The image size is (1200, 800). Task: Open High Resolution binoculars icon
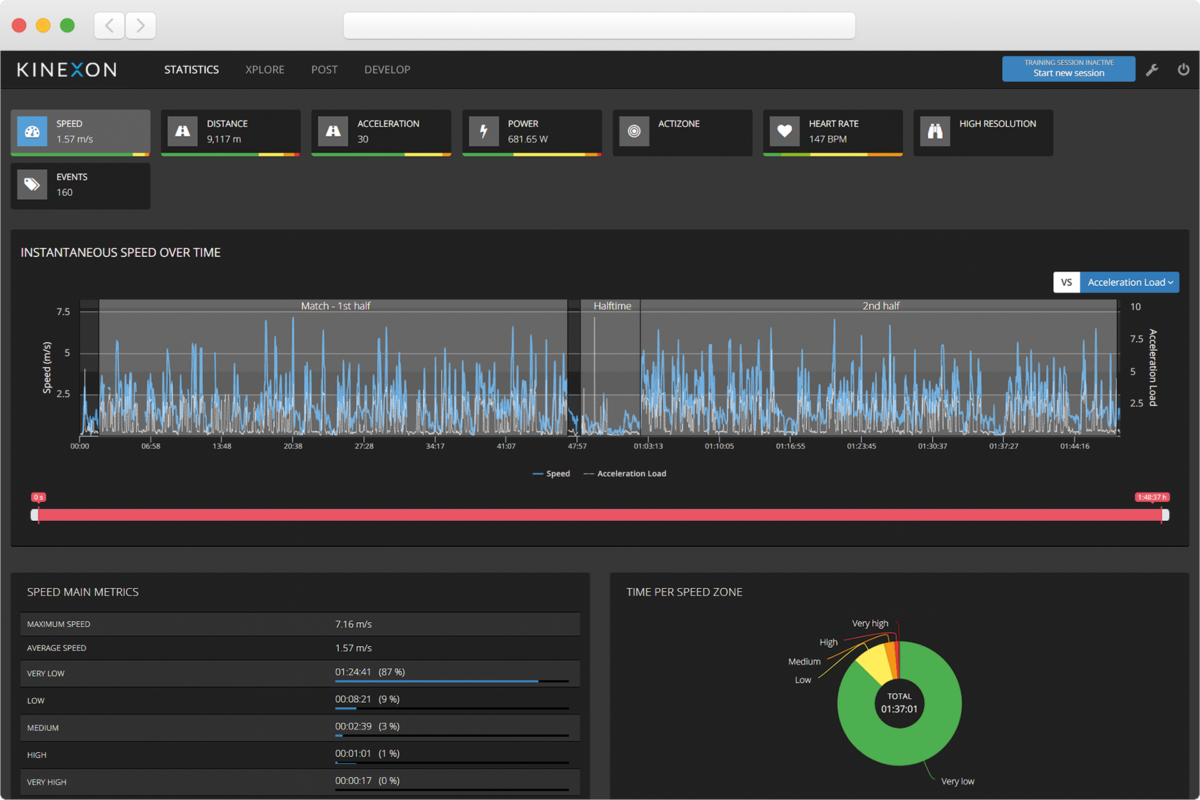click(935, 131)
